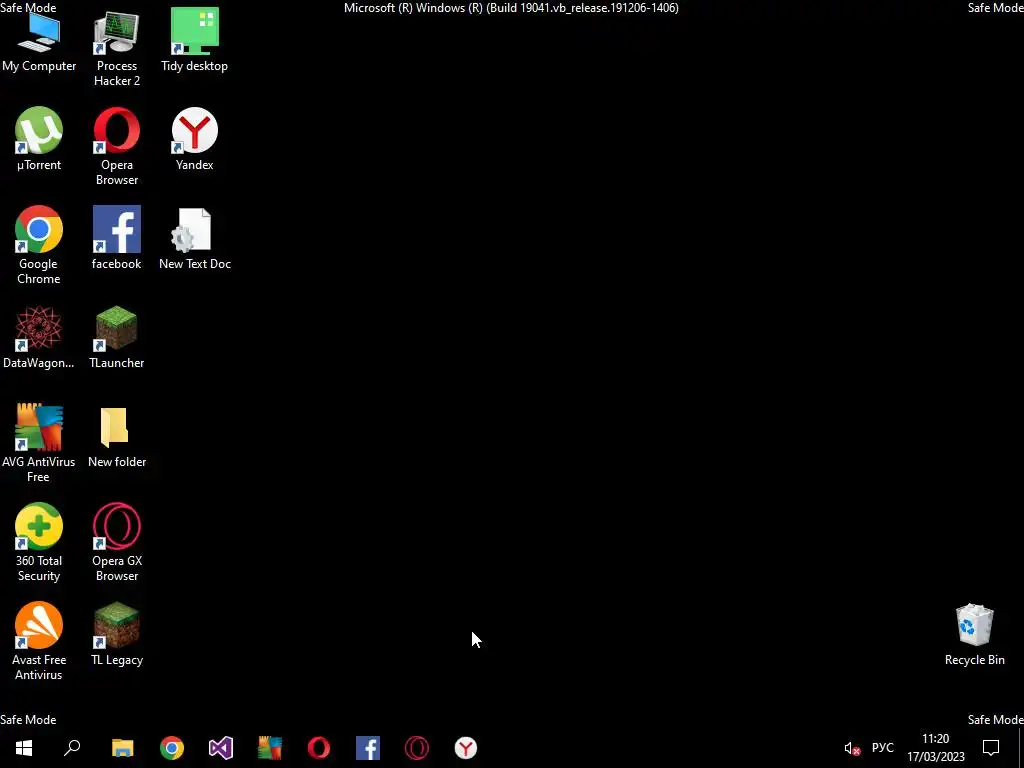Switch the РУС input language indicator

tap(882, 748)
